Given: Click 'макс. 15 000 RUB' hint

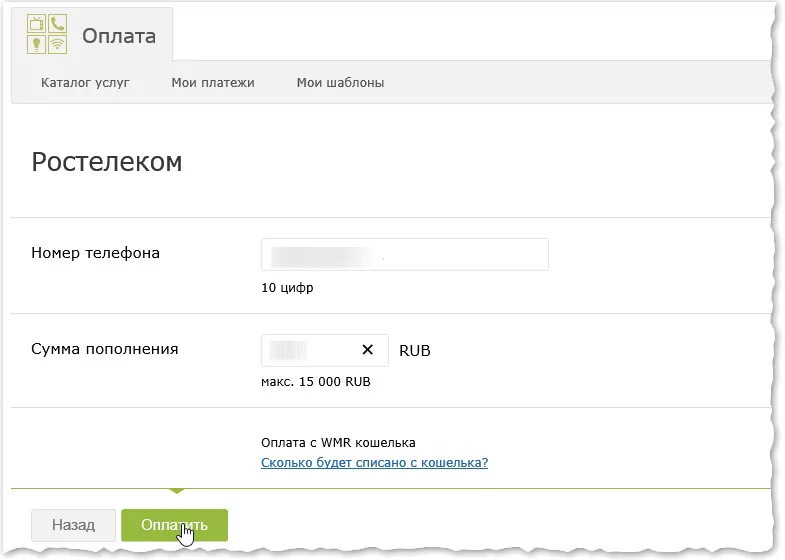Looking at the screenshot, I should coord(316,382).
